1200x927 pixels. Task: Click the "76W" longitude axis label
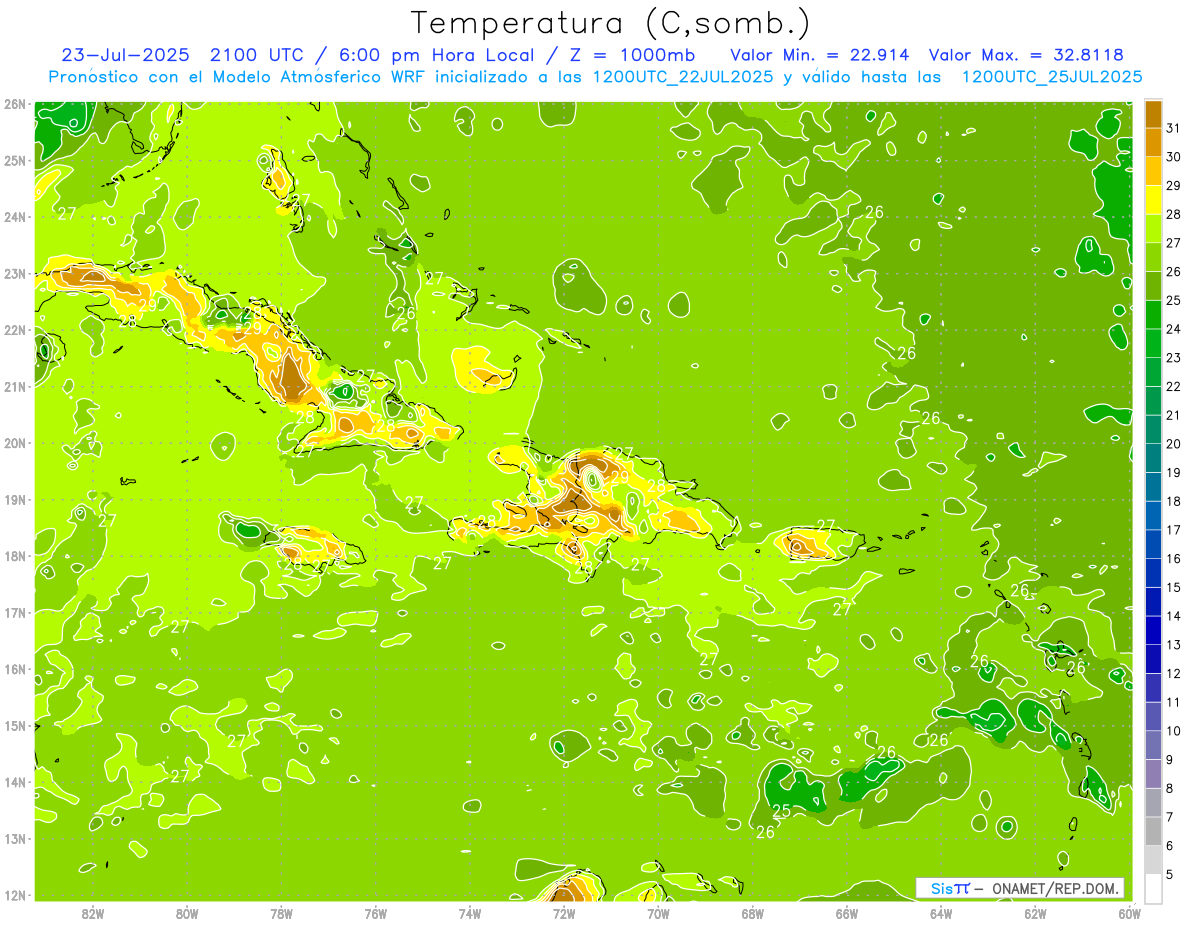tap(376, 914)
